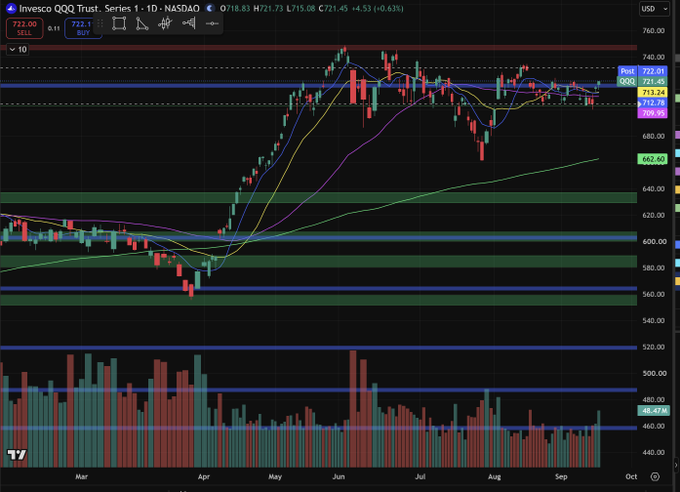This screenshot has height=492, width=680.
Task: Grab the floating toolbar drag handle dots
Action: (x=100, y=23)
